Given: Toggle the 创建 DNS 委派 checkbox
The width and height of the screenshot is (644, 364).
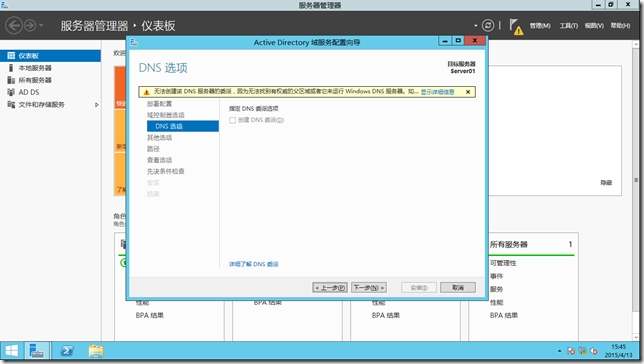Looking at the screenshot, I should pyautogui.click(x=232, y=120).
